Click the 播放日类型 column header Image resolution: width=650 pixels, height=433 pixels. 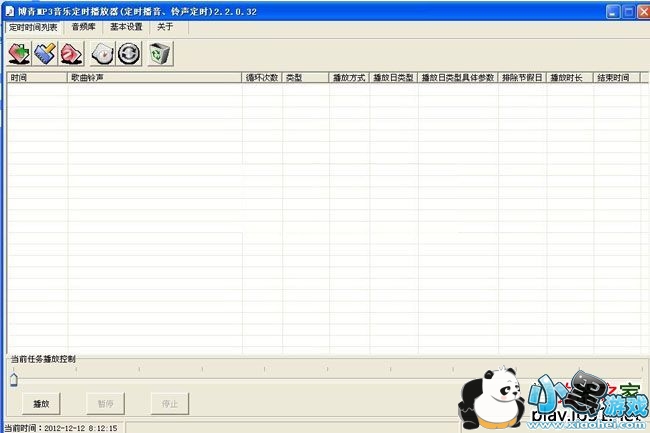(x=393, y=77)
